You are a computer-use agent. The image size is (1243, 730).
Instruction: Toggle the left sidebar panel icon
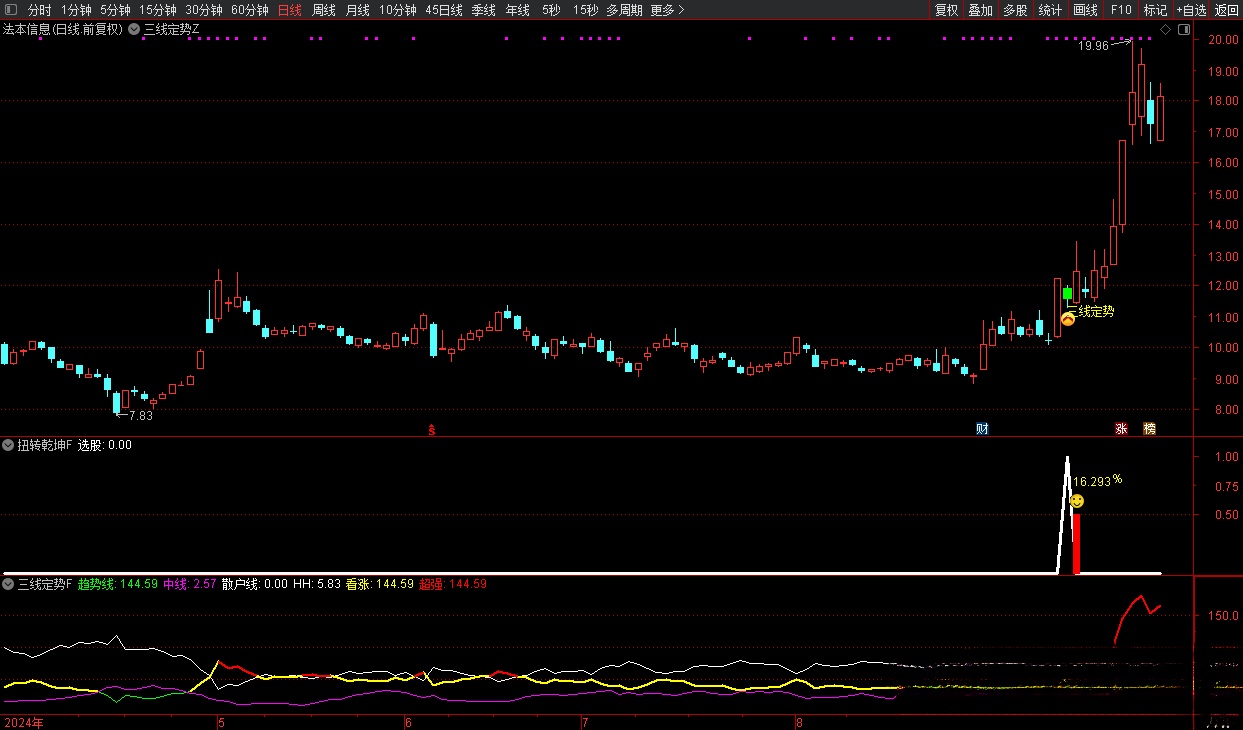pos(11,10)
